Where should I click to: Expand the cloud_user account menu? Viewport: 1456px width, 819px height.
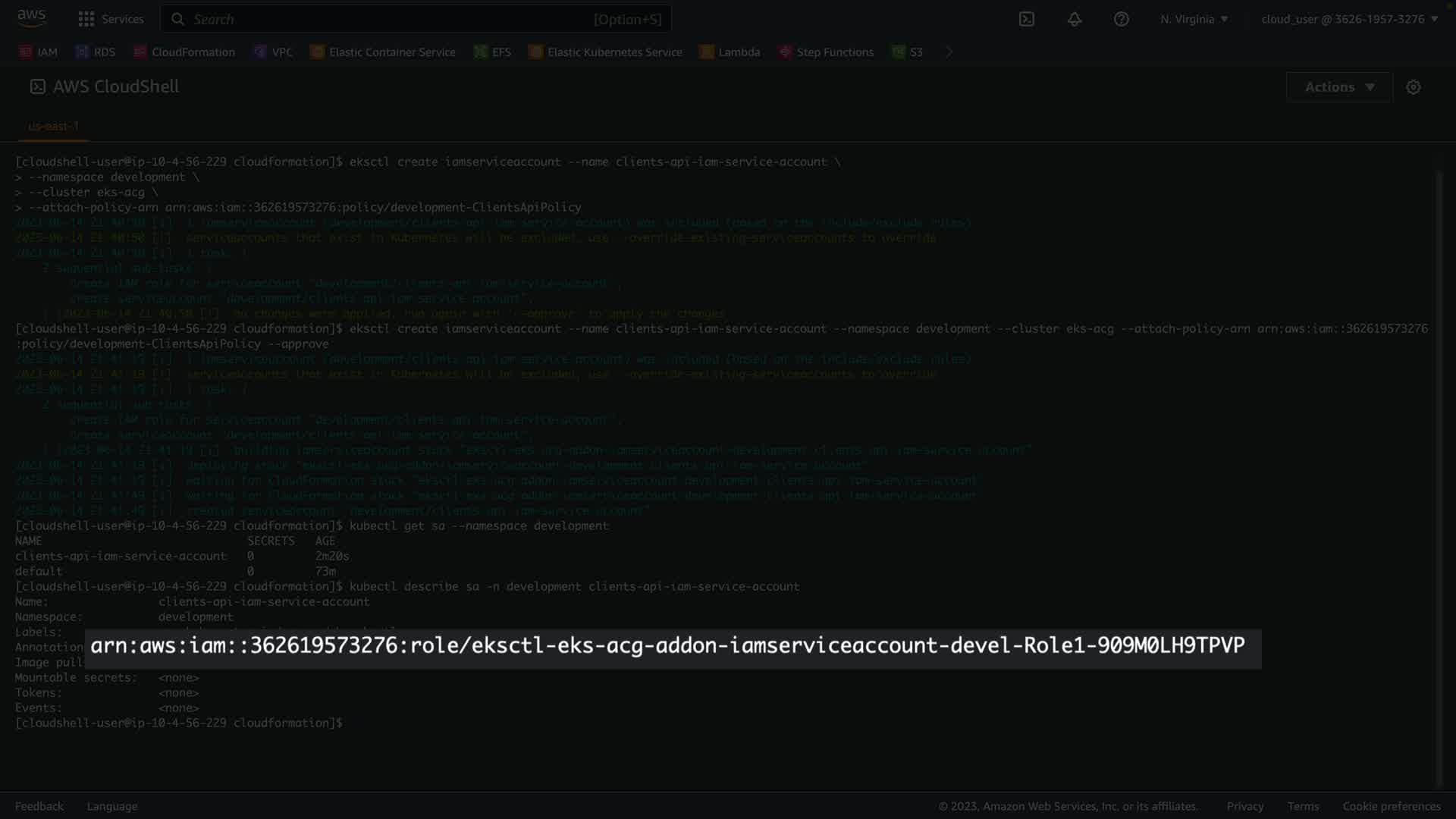1349,19
